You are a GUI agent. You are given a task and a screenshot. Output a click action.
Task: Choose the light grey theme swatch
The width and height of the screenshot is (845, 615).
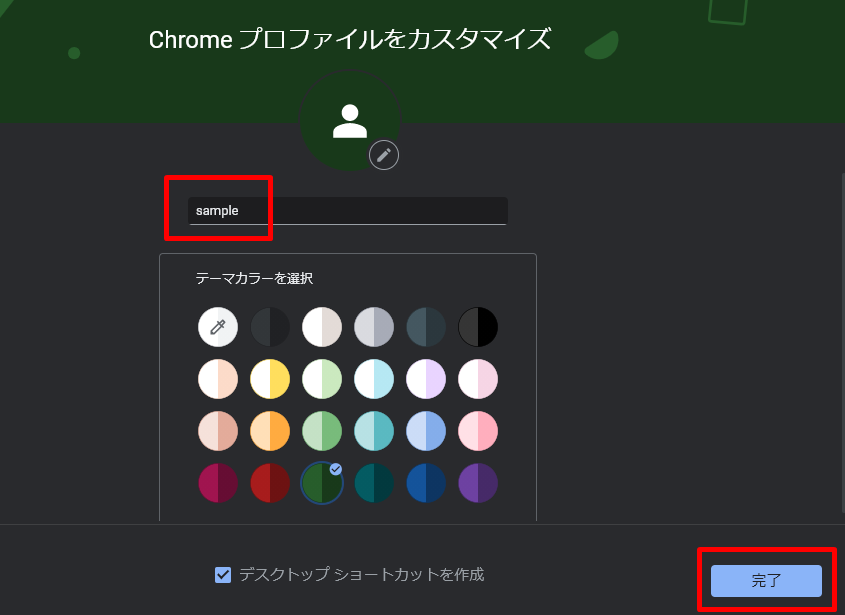(x=374, y=327)
